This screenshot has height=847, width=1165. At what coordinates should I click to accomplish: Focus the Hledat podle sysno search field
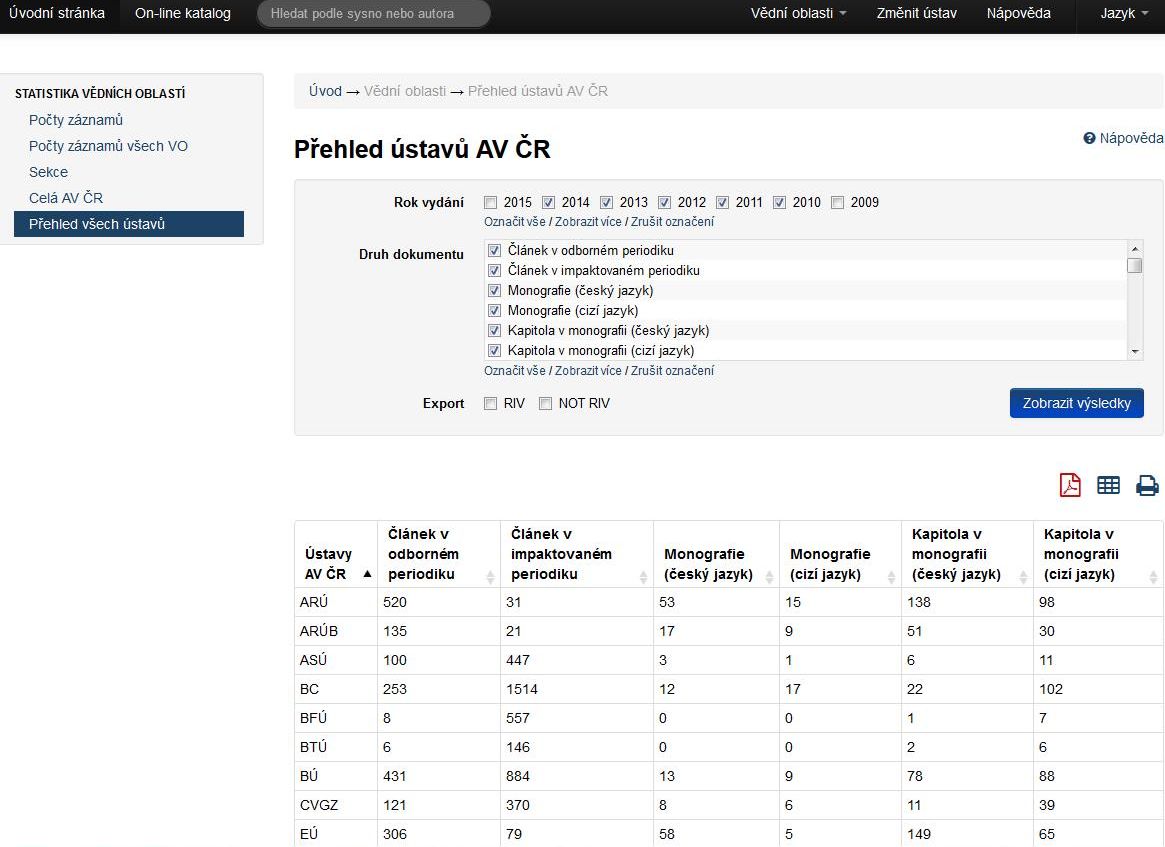coord(374,13)
